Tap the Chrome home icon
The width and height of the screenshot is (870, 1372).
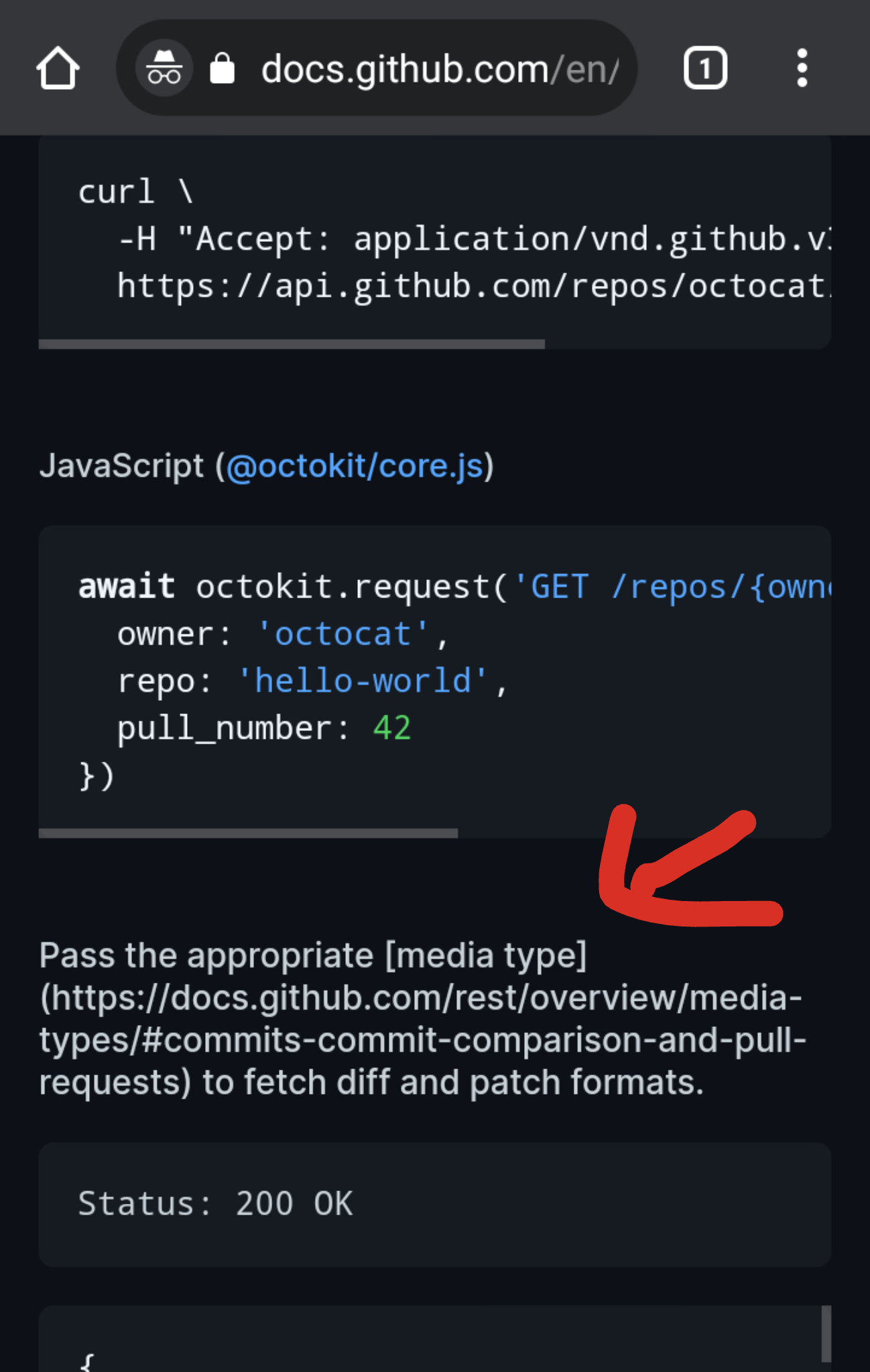click(58, 67)
